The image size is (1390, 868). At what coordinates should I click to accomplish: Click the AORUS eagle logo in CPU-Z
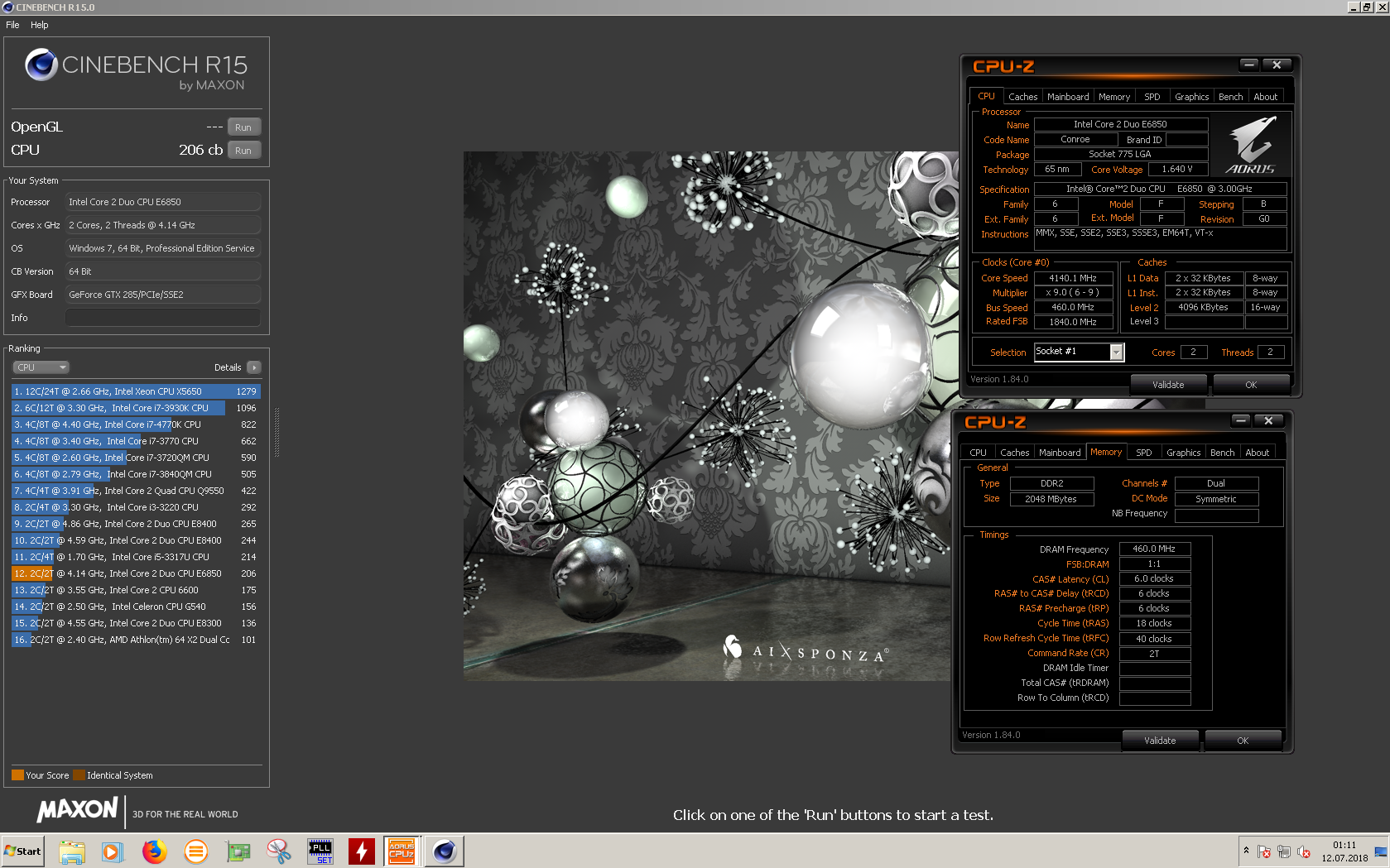[1250, 145]
